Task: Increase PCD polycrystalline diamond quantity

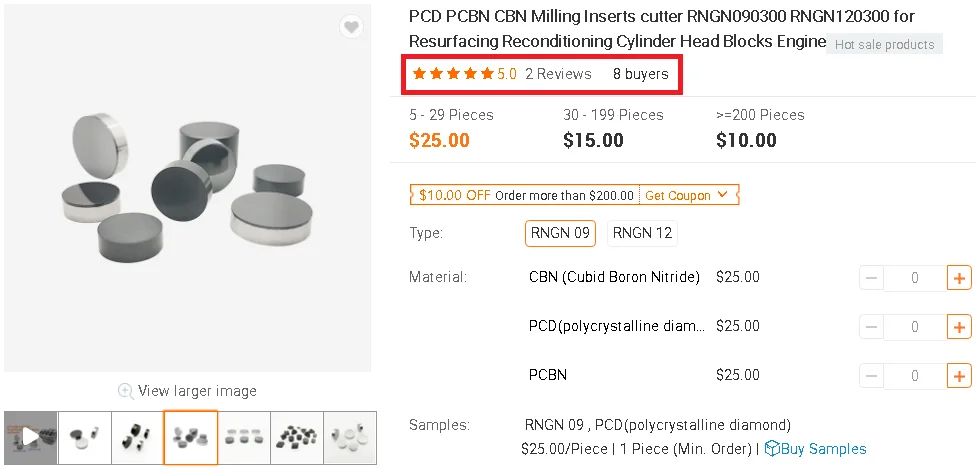Action: tap(959, 327)
